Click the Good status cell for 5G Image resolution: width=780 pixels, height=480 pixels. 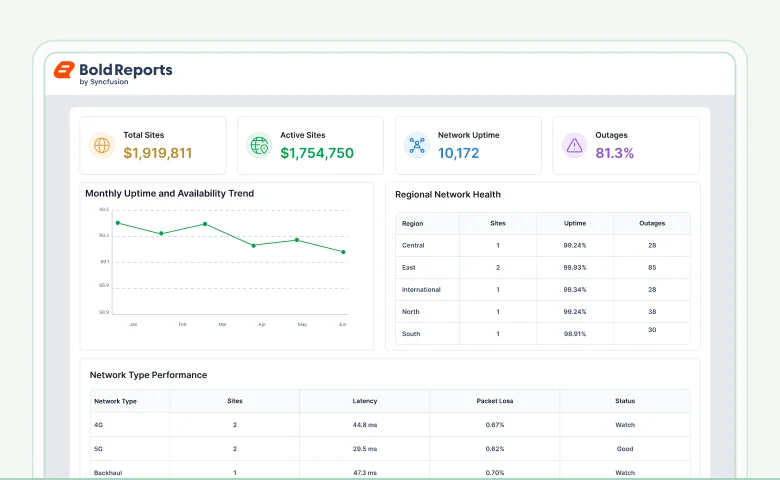(x=625, y=449)
